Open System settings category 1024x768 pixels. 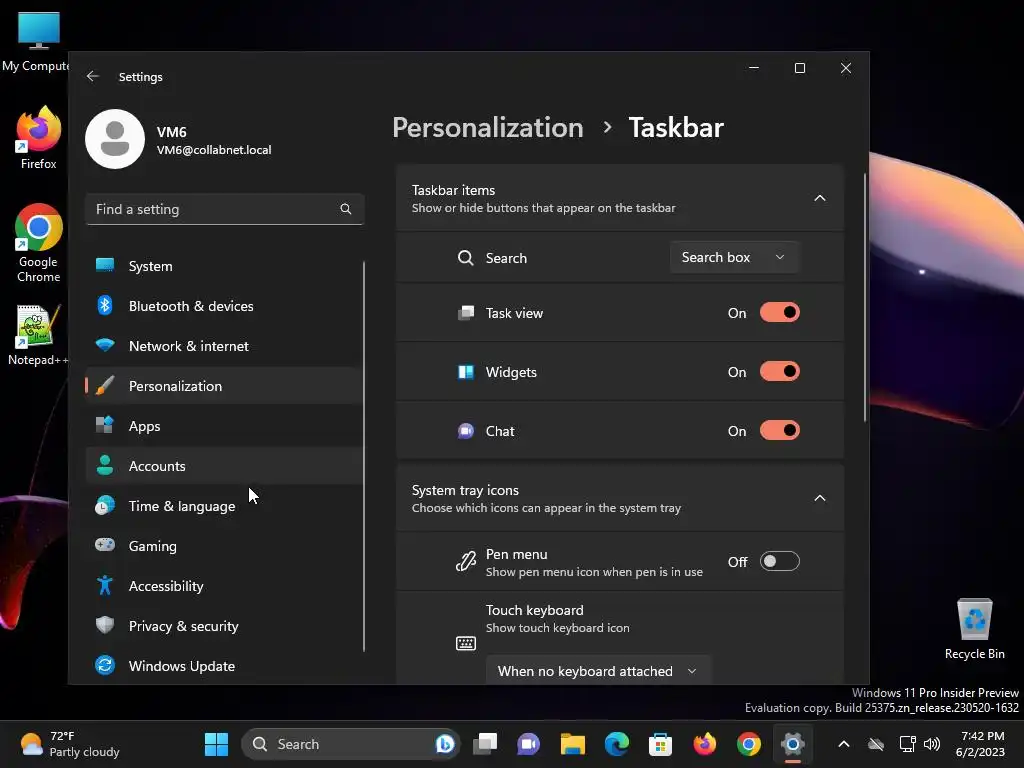point(224,266)
